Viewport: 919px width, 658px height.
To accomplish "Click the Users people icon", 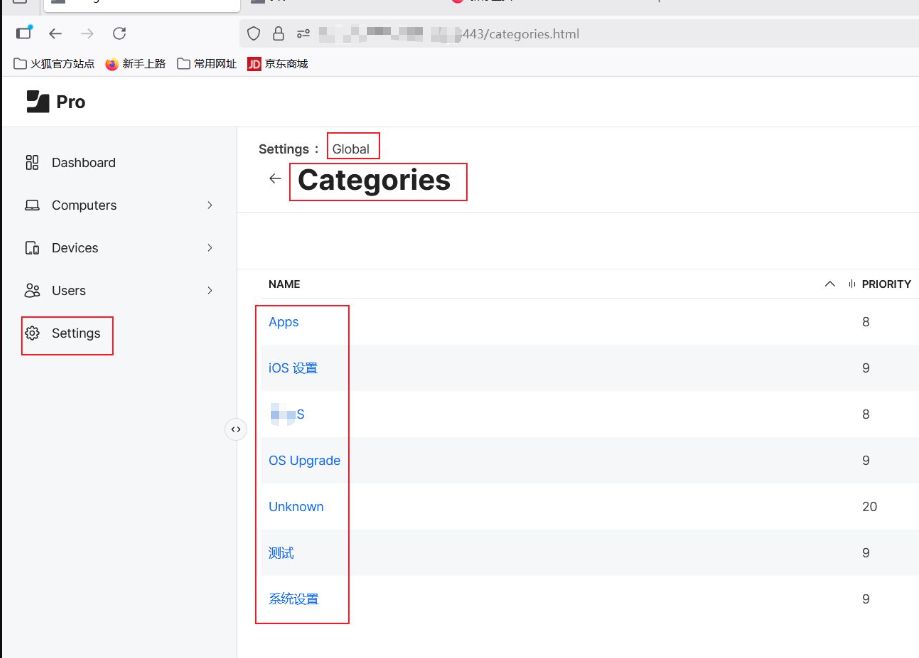I will click(32, 290).
